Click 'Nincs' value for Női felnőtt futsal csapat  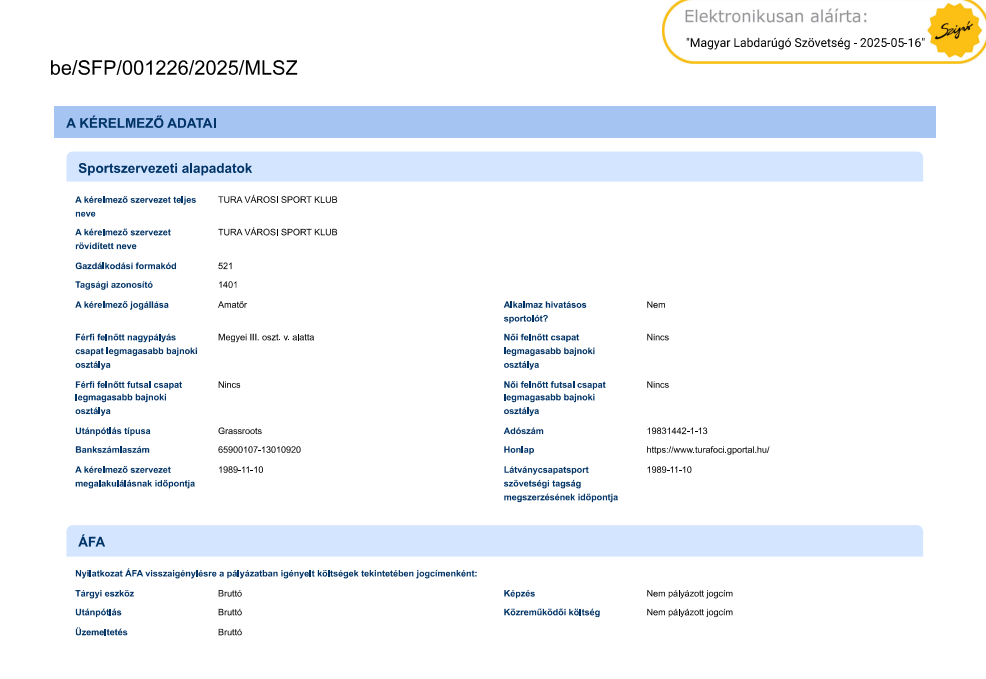pos(657,385)
